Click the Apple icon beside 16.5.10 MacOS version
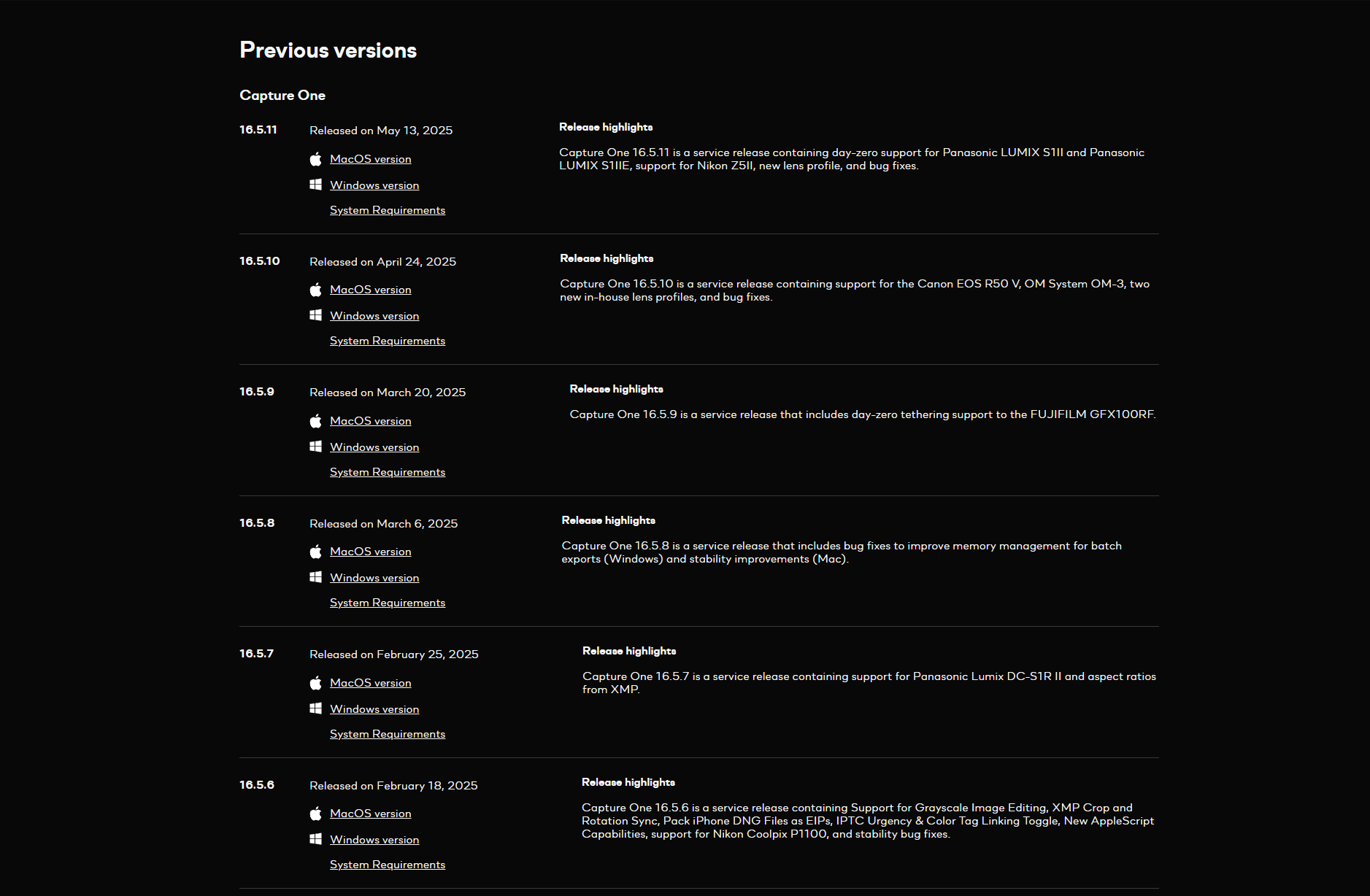 pos(315,290)
